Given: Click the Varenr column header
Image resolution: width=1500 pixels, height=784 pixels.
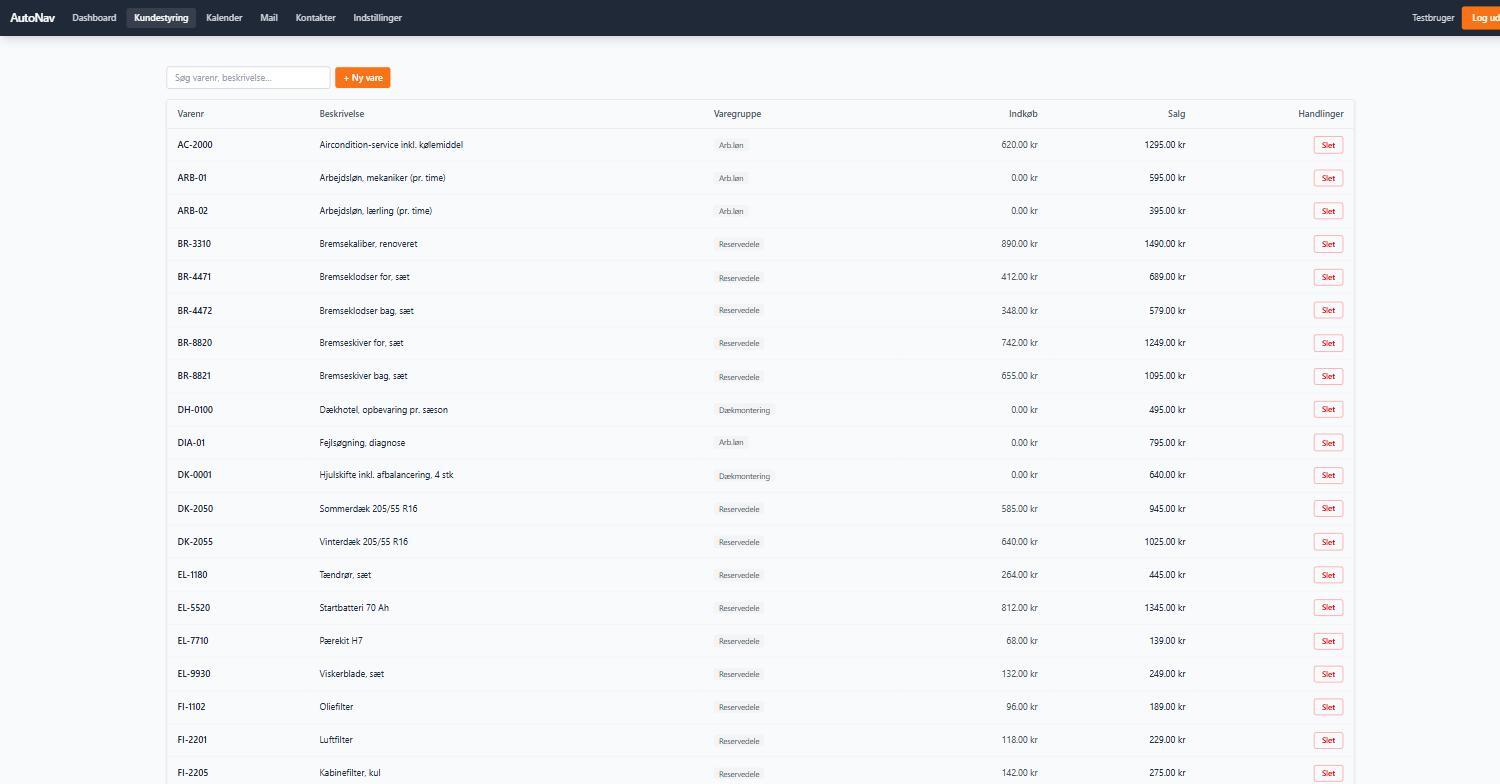Looking at the screenshot, I should coord(190,114).
